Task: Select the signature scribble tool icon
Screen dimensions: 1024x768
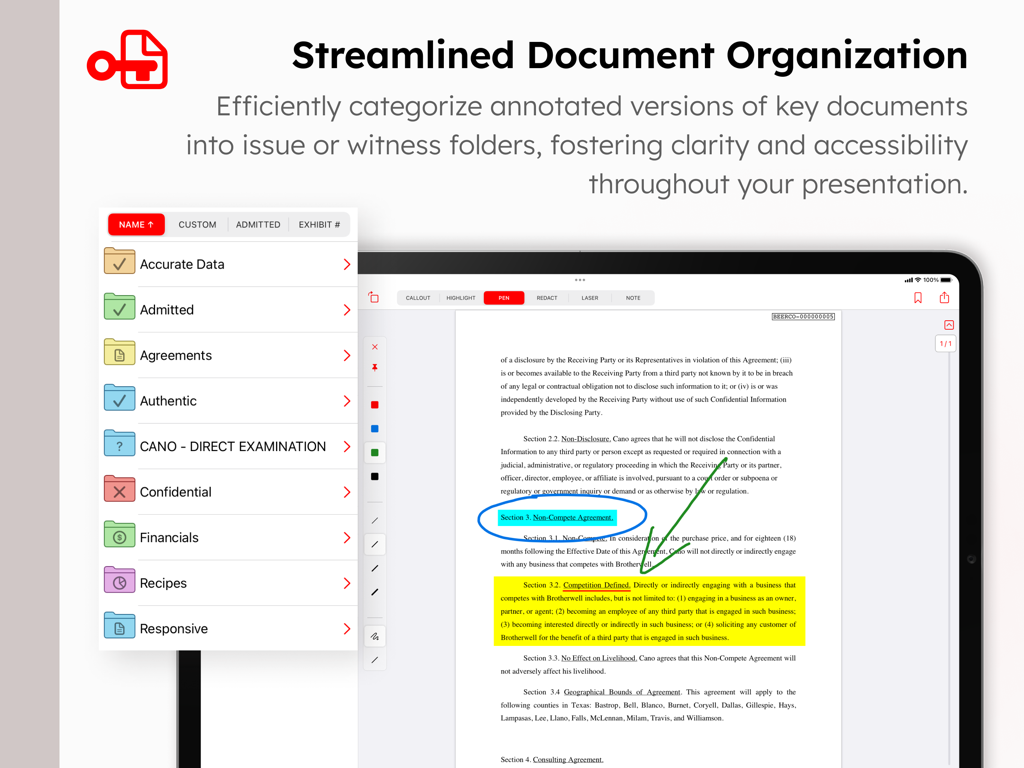Action: pyautogui.click(x=374, y=635)
